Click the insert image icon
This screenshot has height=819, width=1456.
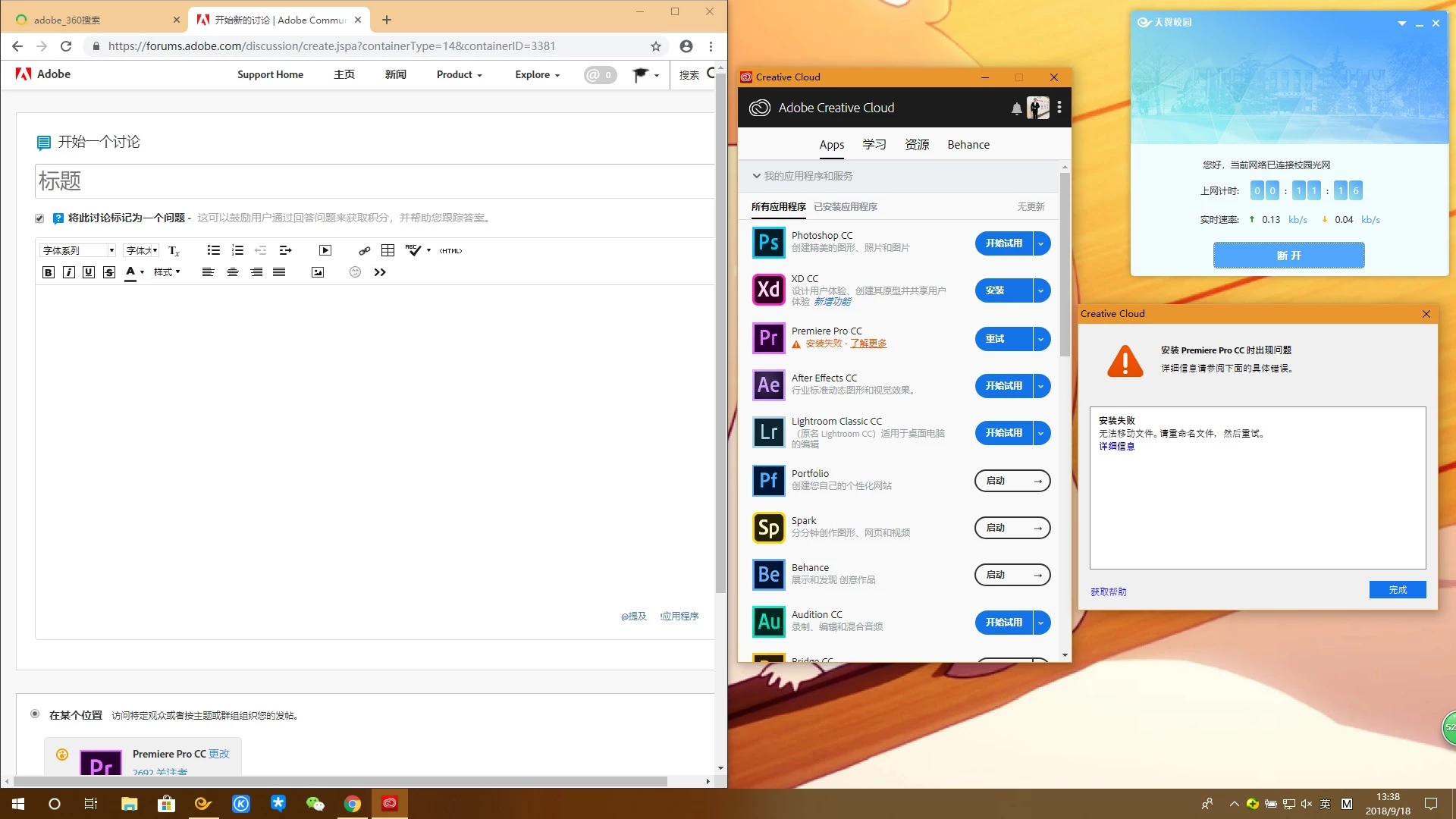[x=318, y=272]
